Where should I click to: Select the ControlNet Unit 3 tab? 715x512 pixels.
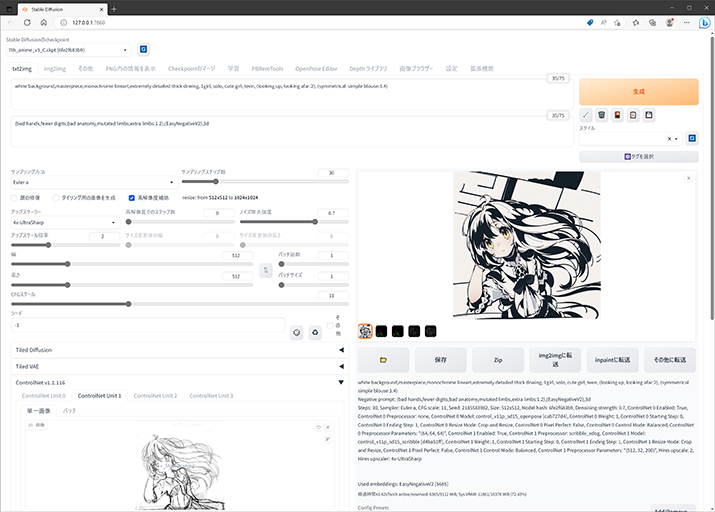point(211,396)
